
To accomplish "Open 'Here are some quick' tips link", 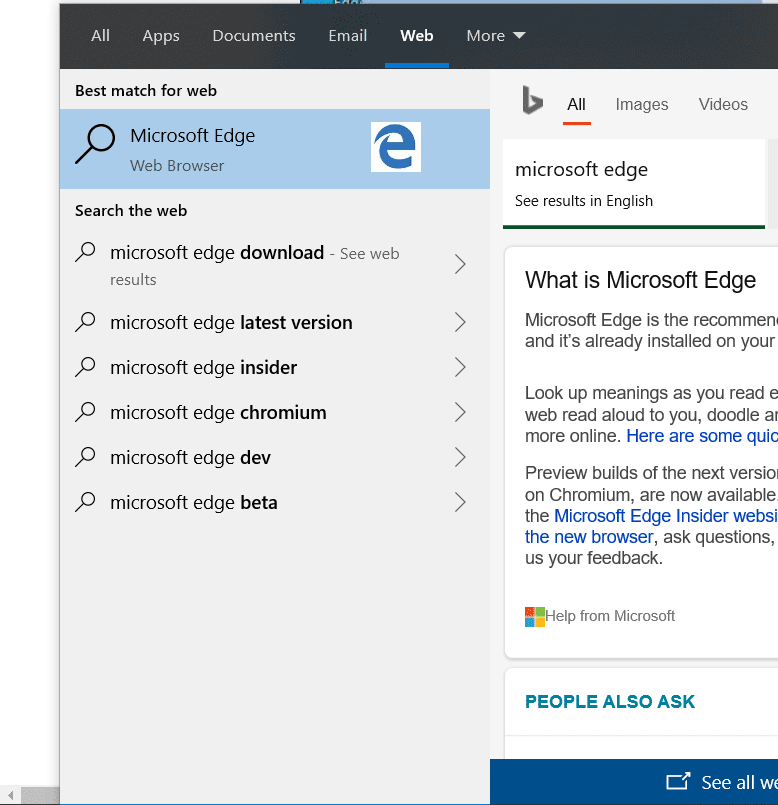I will 701,436.
